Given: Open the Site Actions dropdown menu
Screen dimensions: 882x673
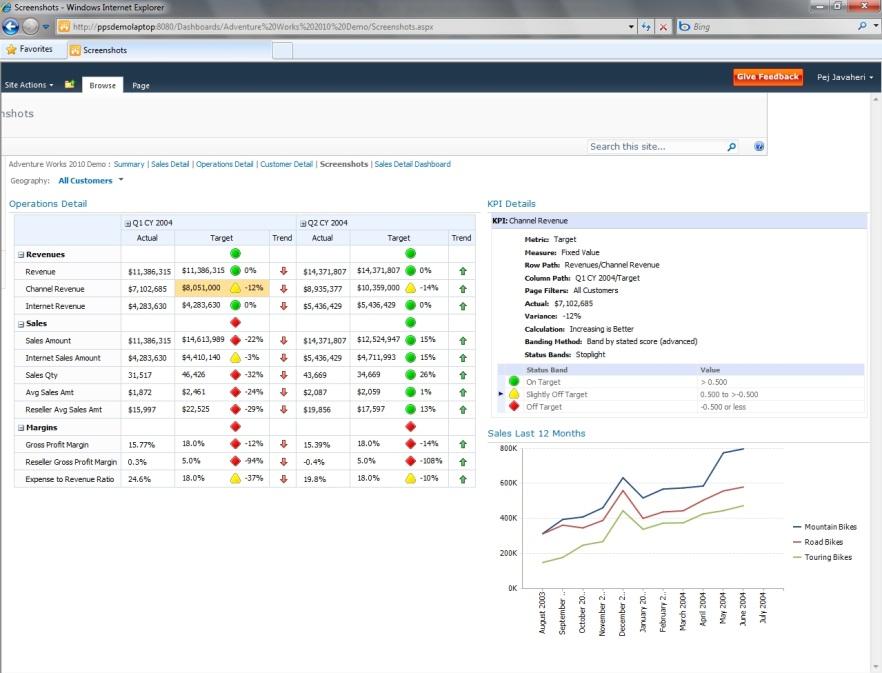Looking at the screenshot, I should (x=29, y=85).
